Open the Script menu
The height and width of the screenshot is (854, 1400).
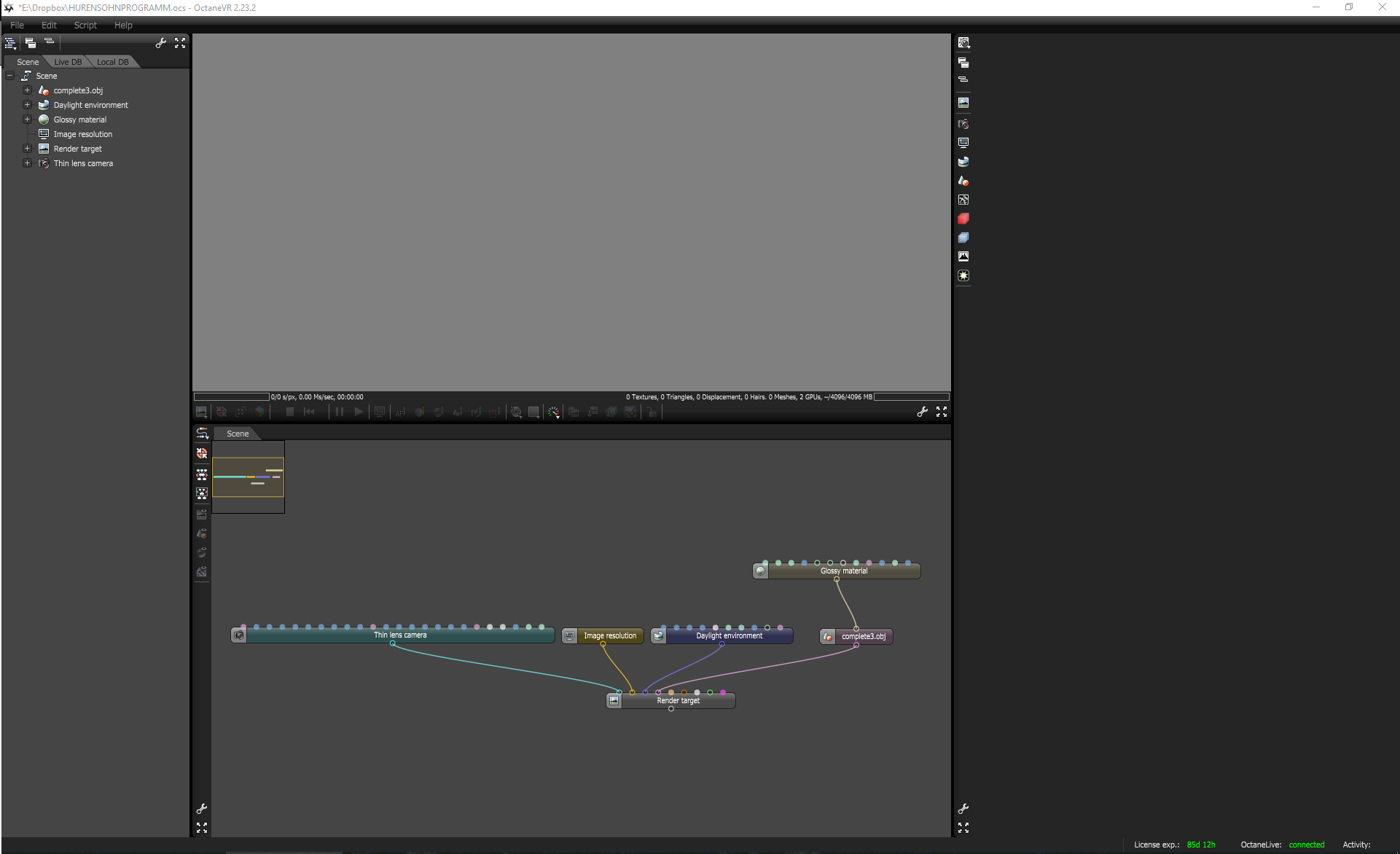click(85, 25)
